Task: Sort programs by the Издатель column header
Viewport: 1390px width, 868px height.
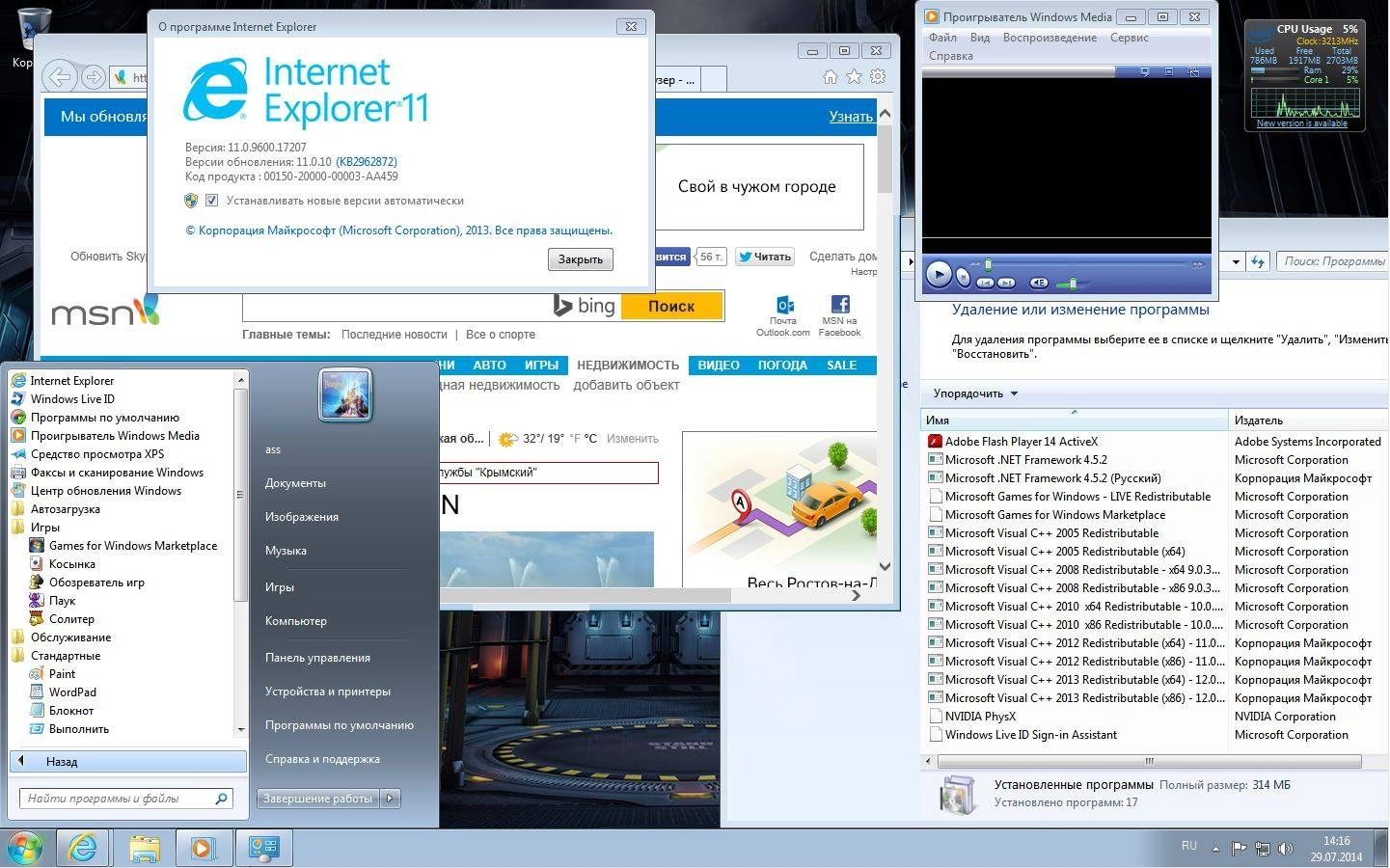Action: coord(1308,420)
